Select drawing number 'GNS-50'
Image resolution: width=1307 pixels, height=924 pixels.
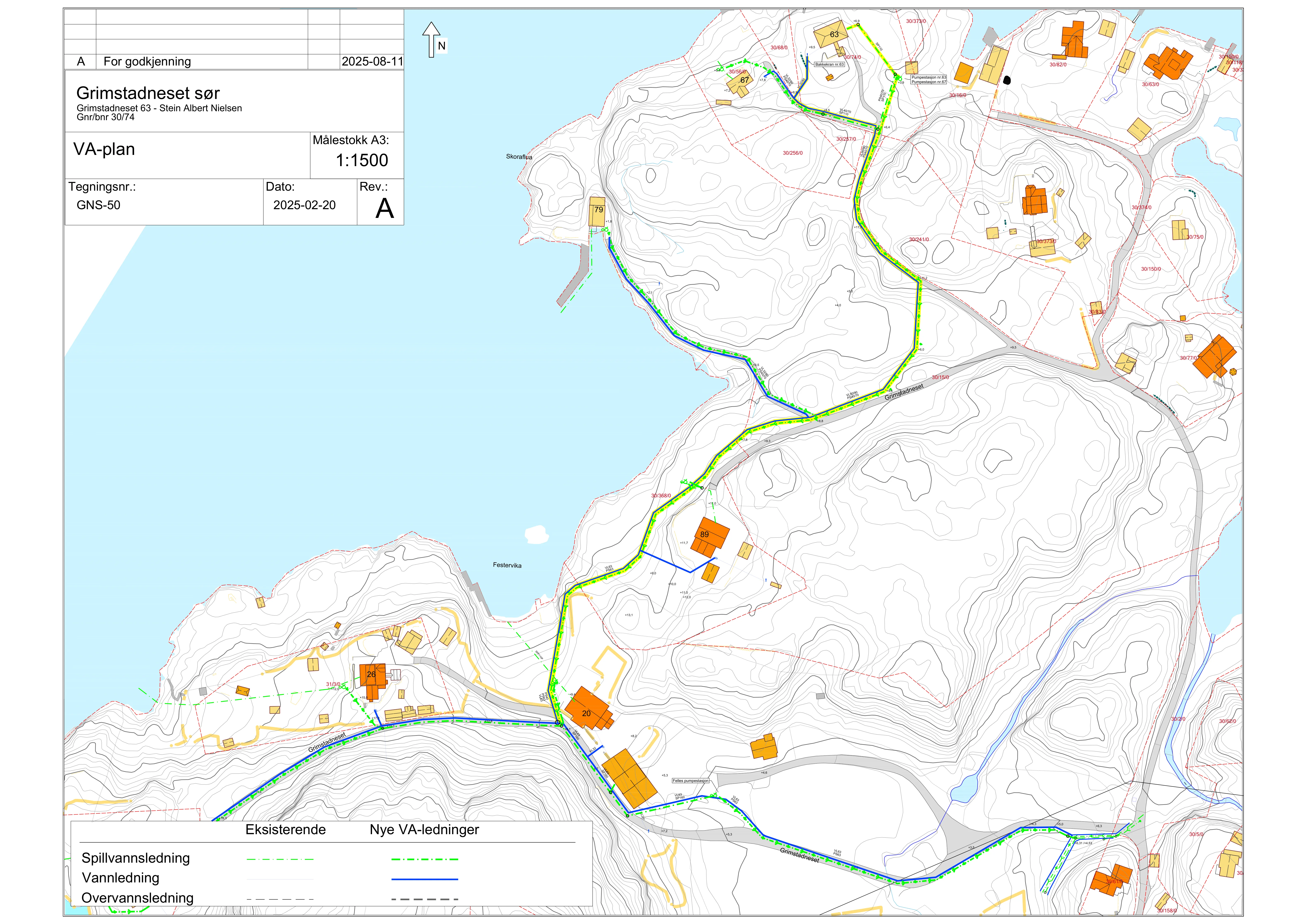(99, 205)
